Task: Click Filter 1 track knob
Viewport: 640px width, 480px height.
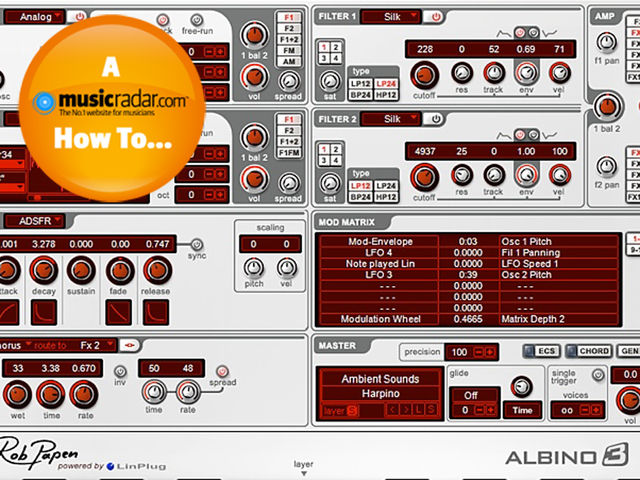Action: point(494,73)
